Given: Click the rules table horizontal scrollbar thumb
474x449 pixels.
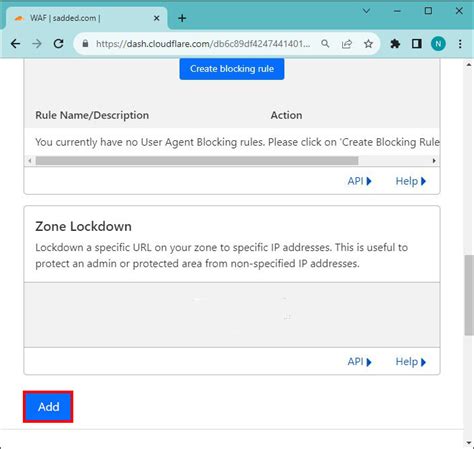Looking at the screenshot, I should [197, 161].
